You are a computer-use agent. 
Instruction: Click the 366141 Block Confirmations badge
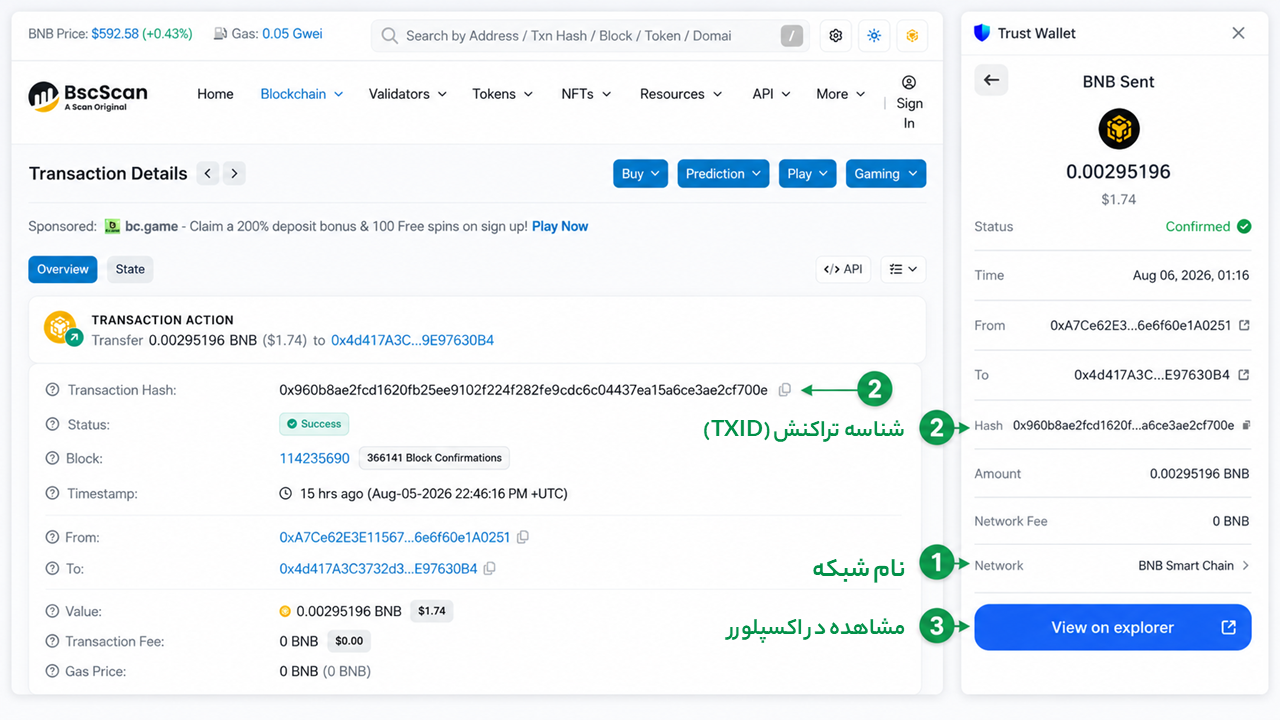point(434,458)
